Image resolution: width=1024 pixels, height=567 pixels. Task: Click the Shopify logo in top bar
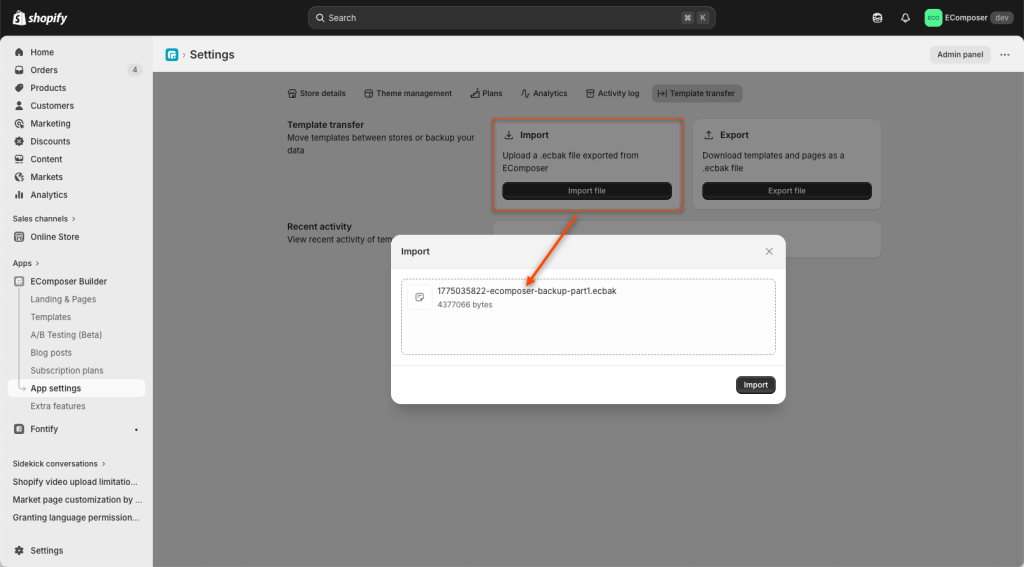40,18
